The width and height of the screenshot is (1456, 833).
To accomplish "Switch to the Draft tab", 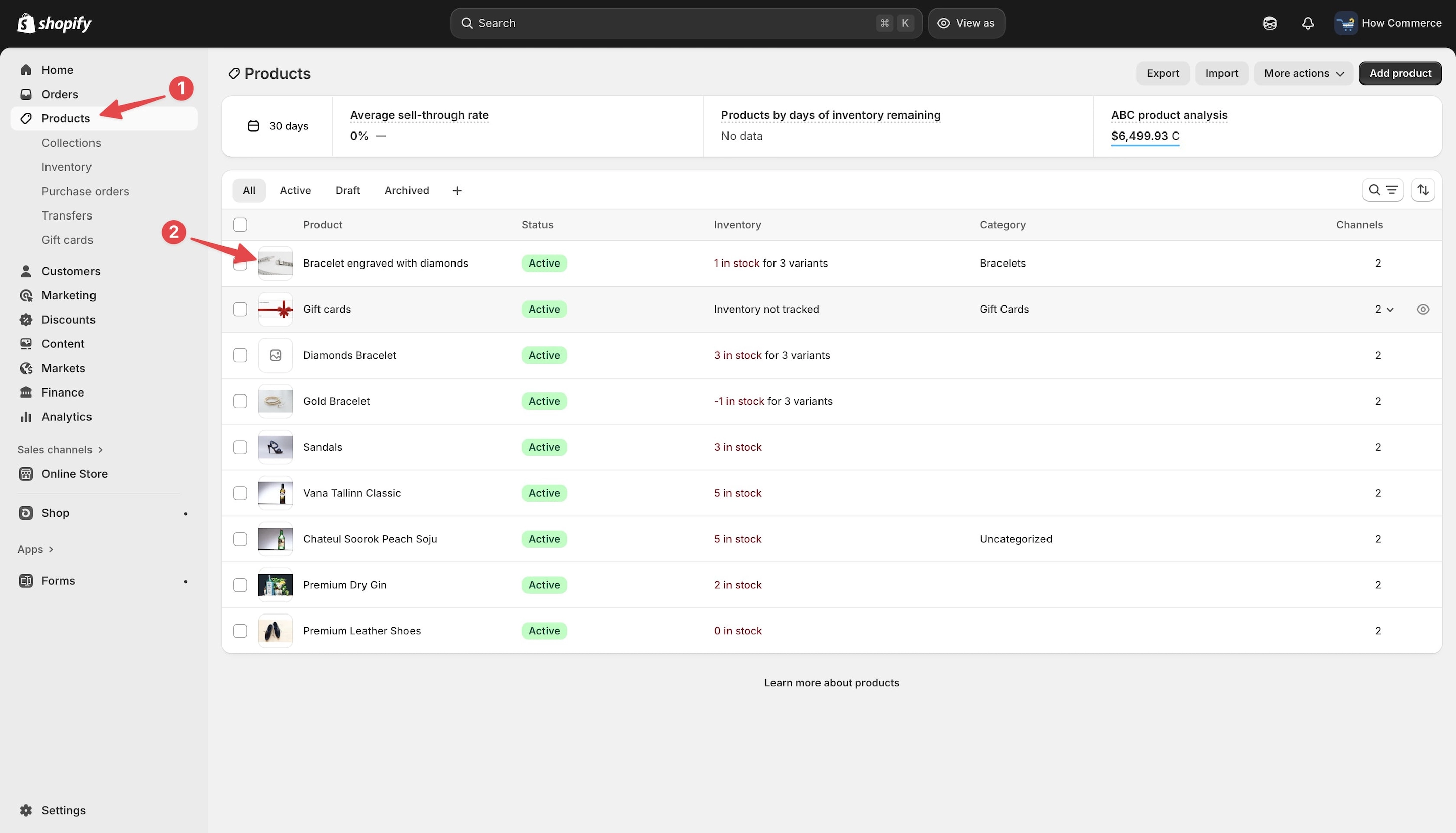I will (348, 191).
